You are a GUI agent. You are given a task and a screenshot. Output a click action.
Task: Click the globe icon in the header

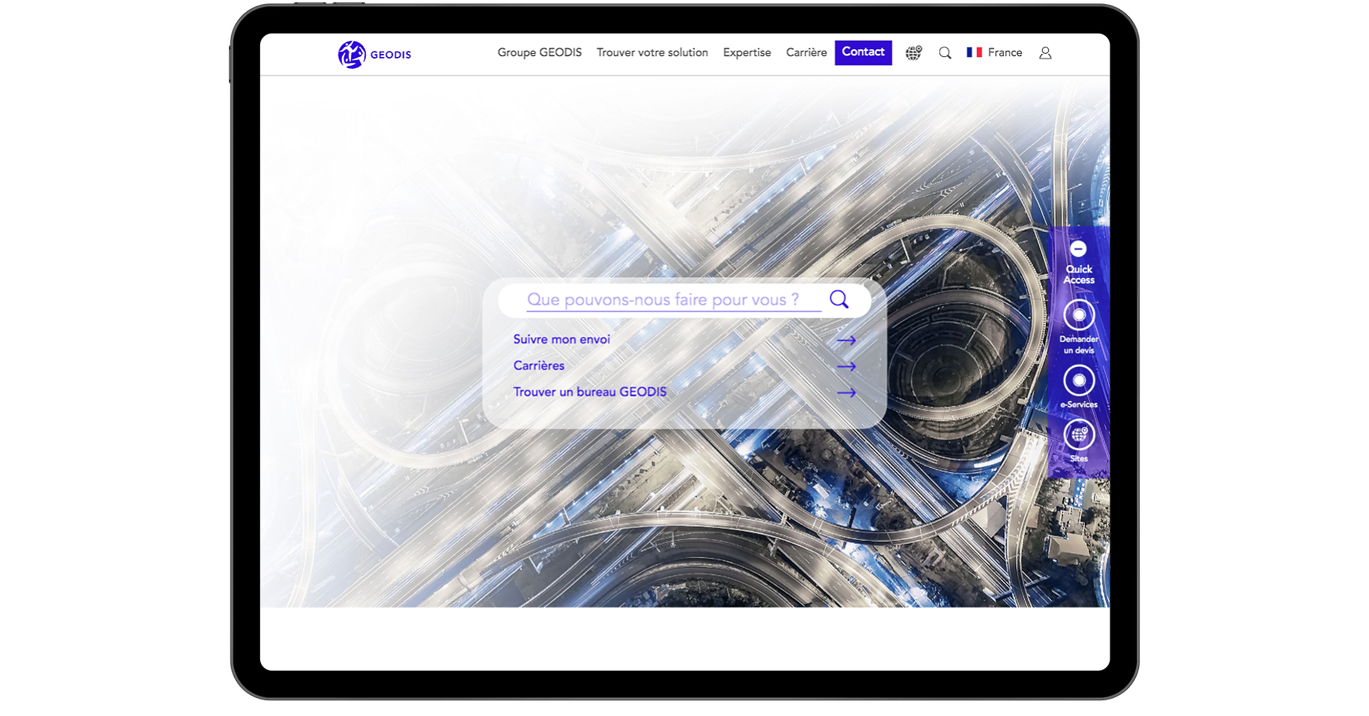[913, 53]
